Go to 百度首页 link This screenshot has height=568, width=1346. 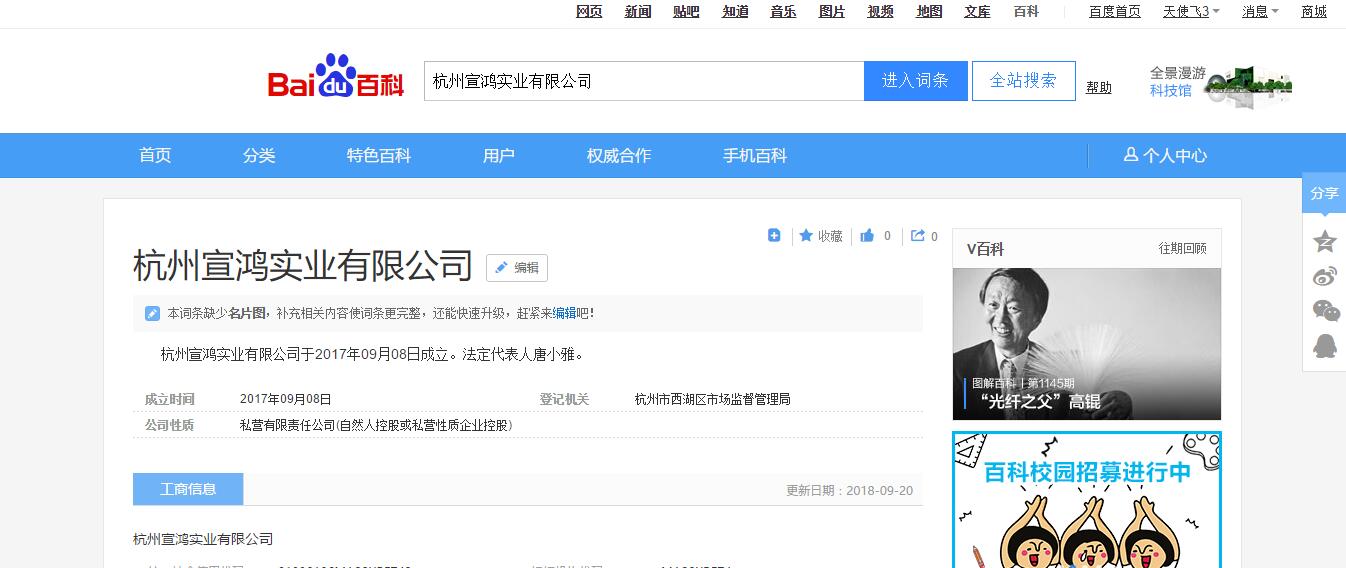(x=1115, y=12)
